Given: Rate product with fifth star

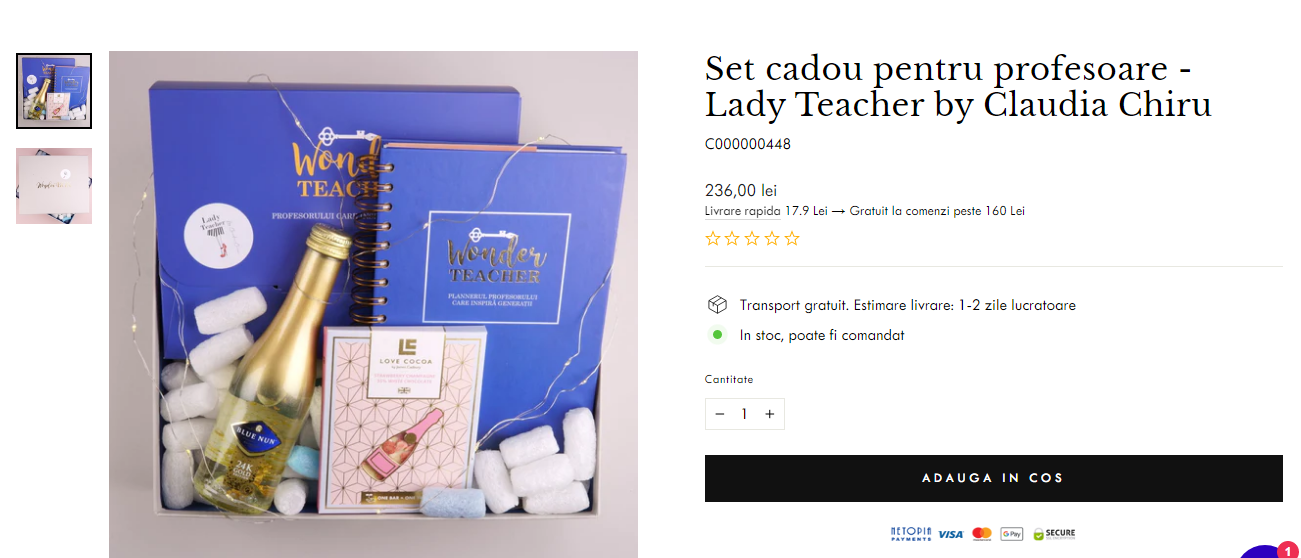Looking at the screenshot, I should (792, 238).
